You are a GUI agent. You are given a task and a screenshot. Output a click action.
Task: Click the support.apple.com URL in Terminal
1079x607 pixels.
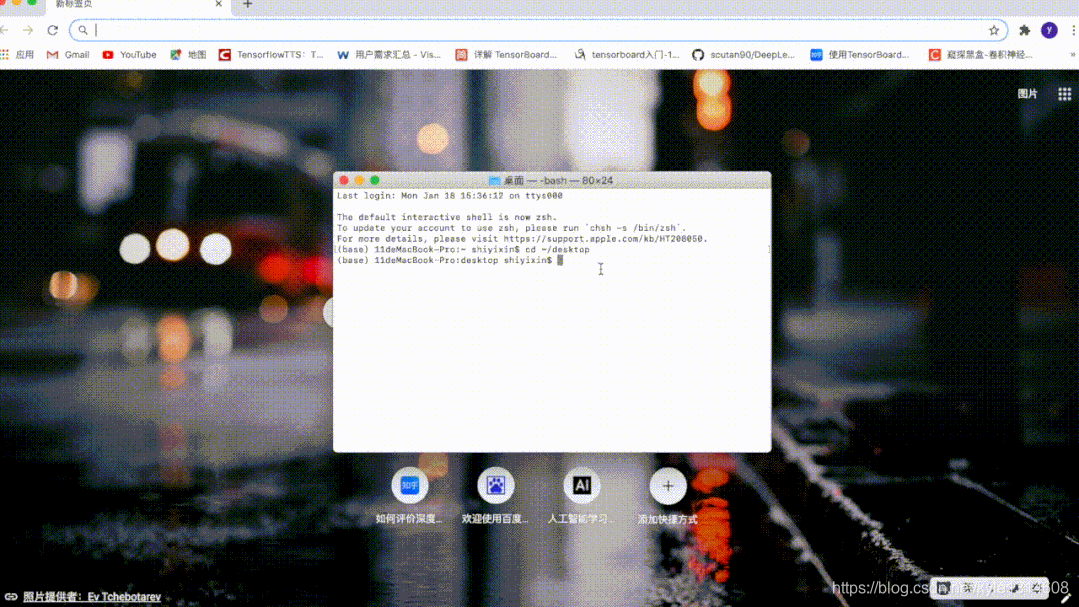(x=603, y=239)
